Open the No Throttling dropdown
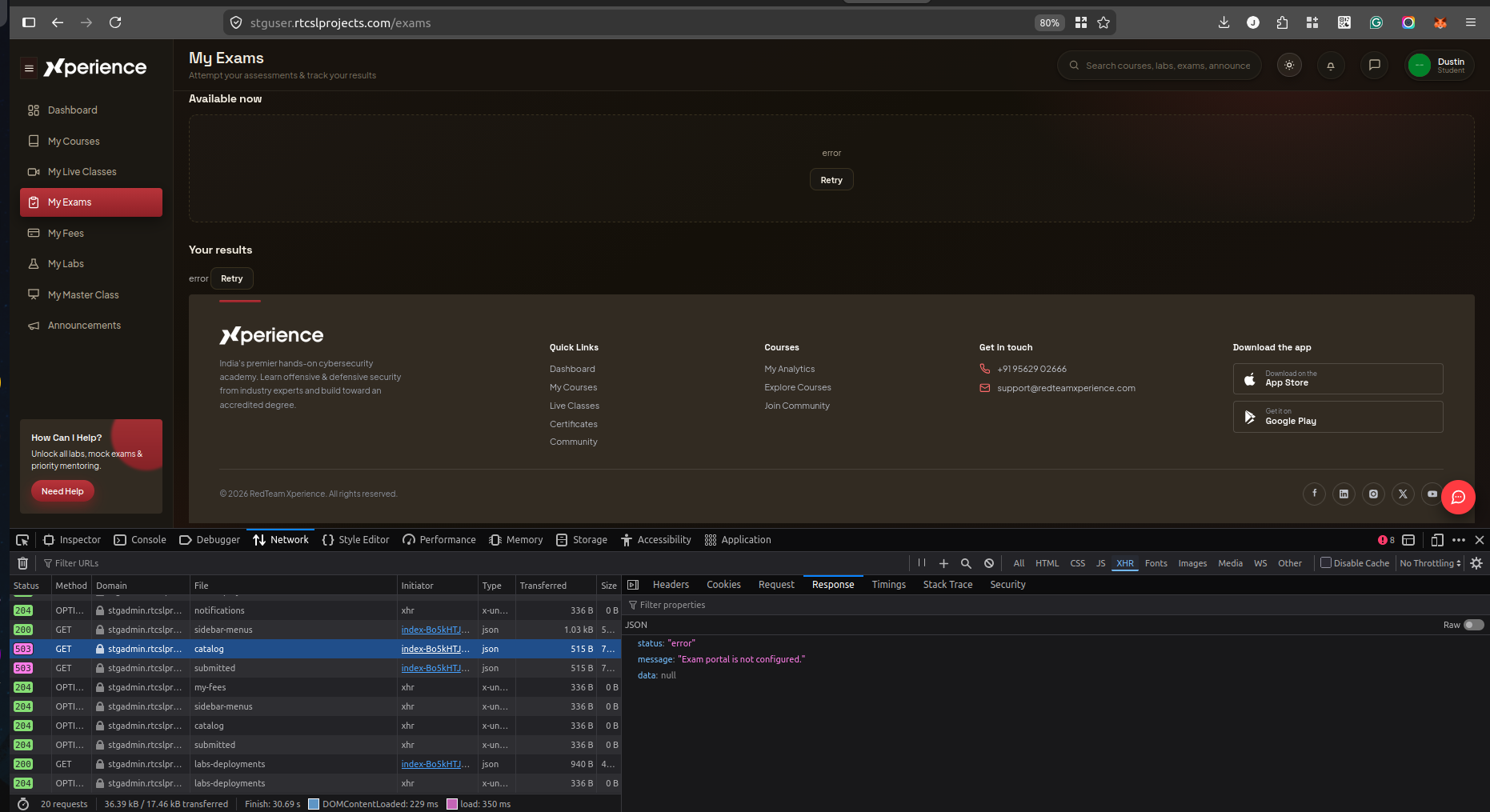This screenshot has width=1490, height=812. point(1430,563)
